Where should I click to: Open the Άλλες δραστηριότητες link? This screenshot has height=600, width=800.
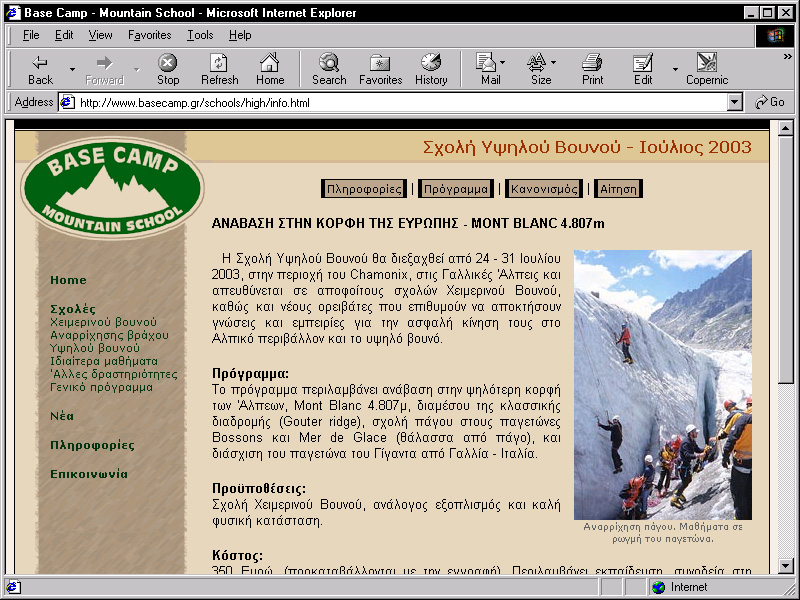coord(114,374)
